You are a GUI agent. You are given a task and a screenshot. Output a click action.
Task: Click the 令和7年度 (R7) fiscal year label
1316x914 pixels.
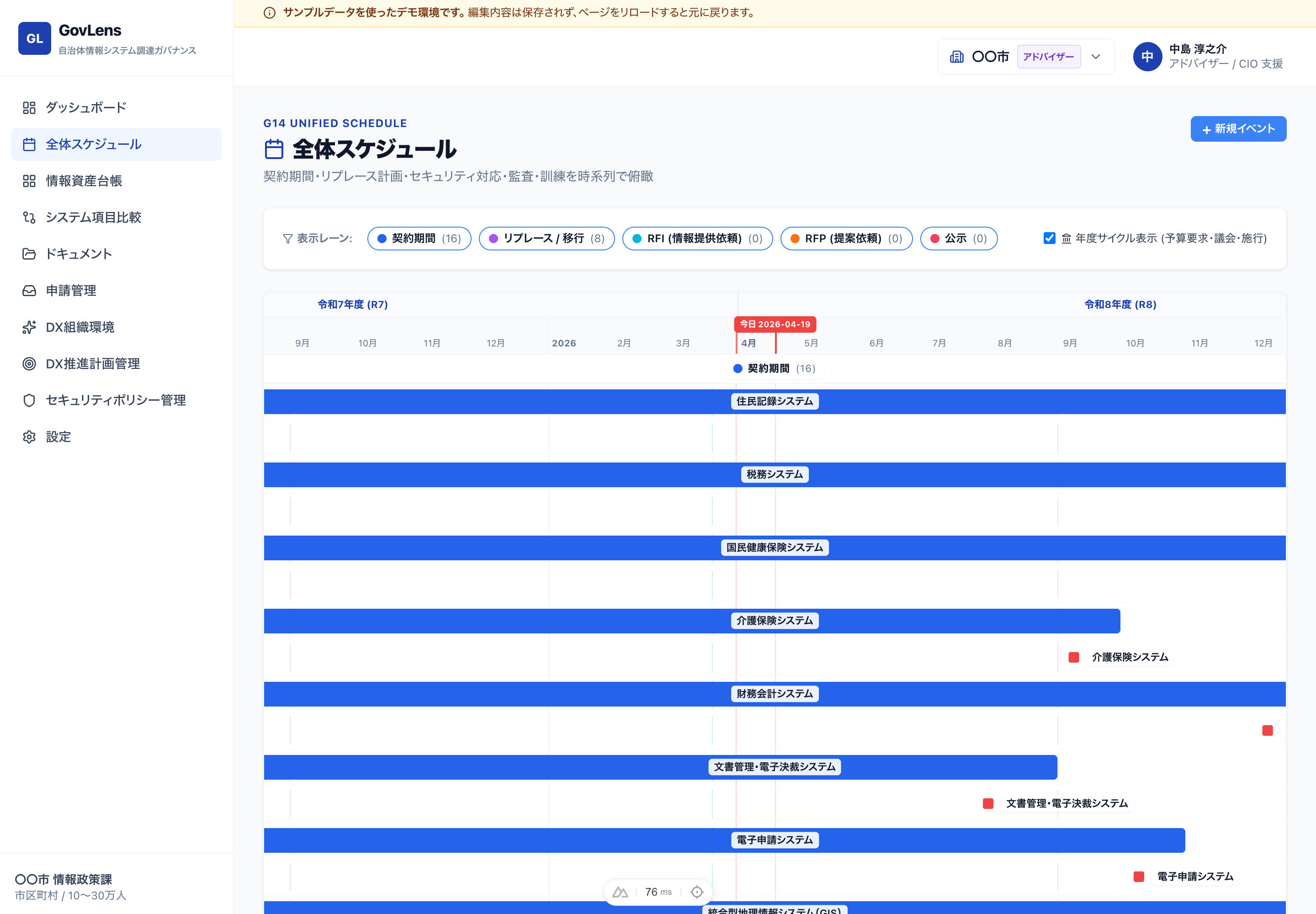pyautogui.click(x=353, y=305)
